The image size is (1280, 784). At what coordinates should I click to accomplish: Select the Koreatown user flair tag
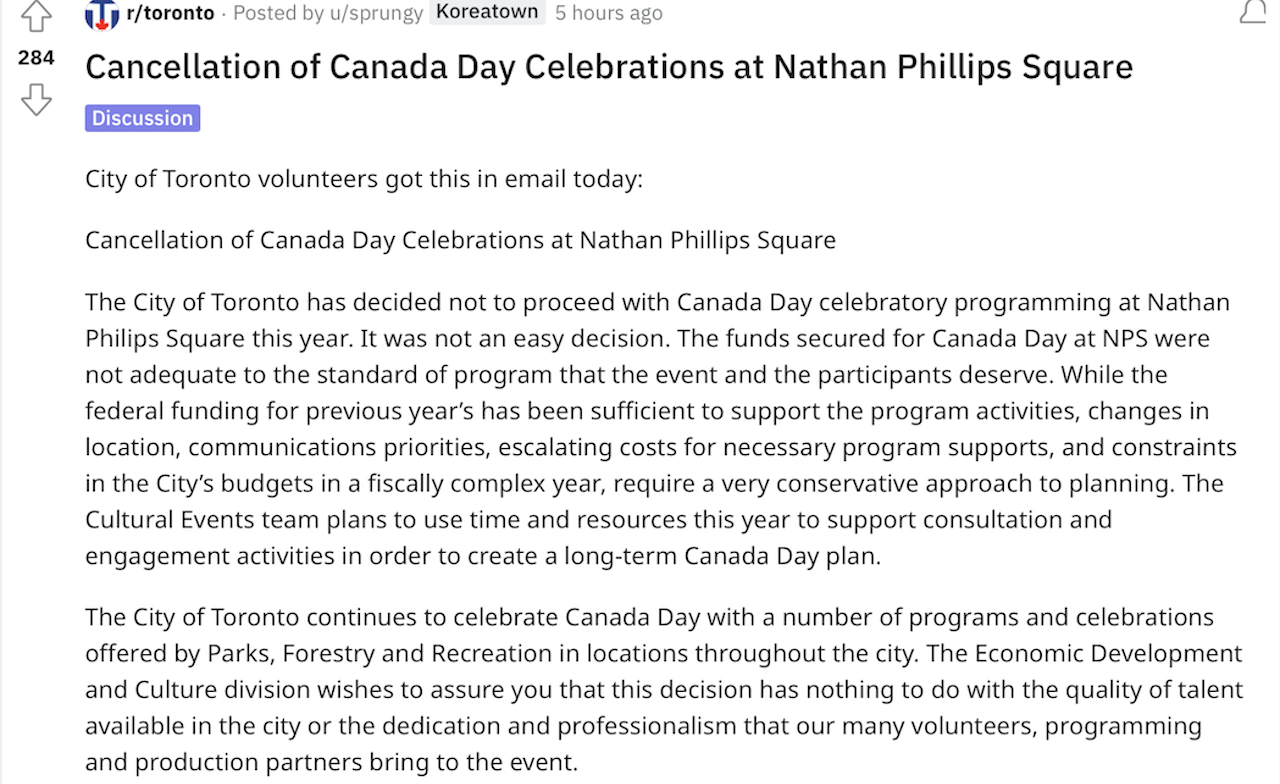click(487, 12)
